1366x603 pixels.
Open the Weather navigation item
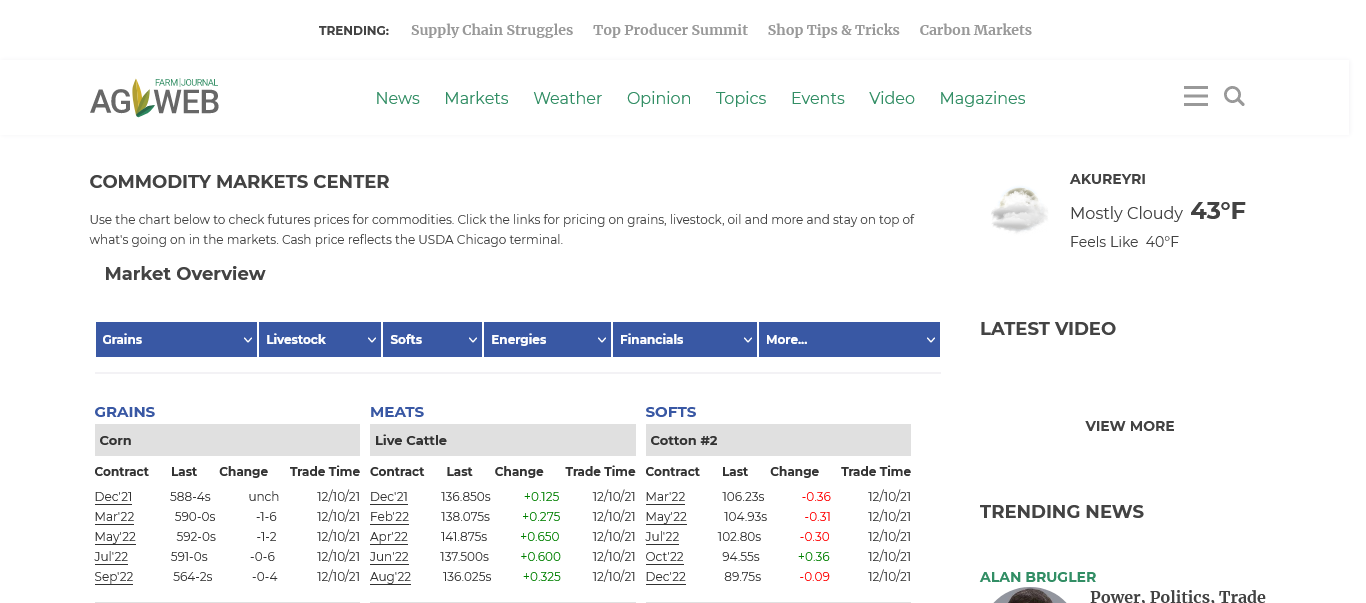pos(567,98)
